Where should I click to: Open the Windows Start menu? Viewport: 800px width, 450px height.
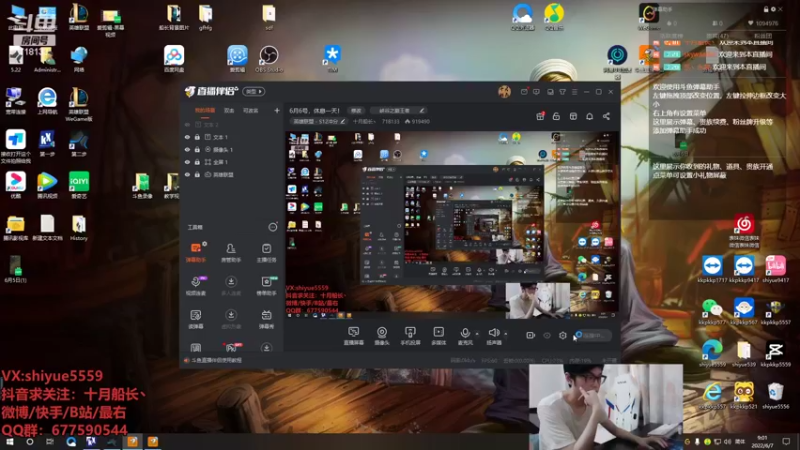10,442
